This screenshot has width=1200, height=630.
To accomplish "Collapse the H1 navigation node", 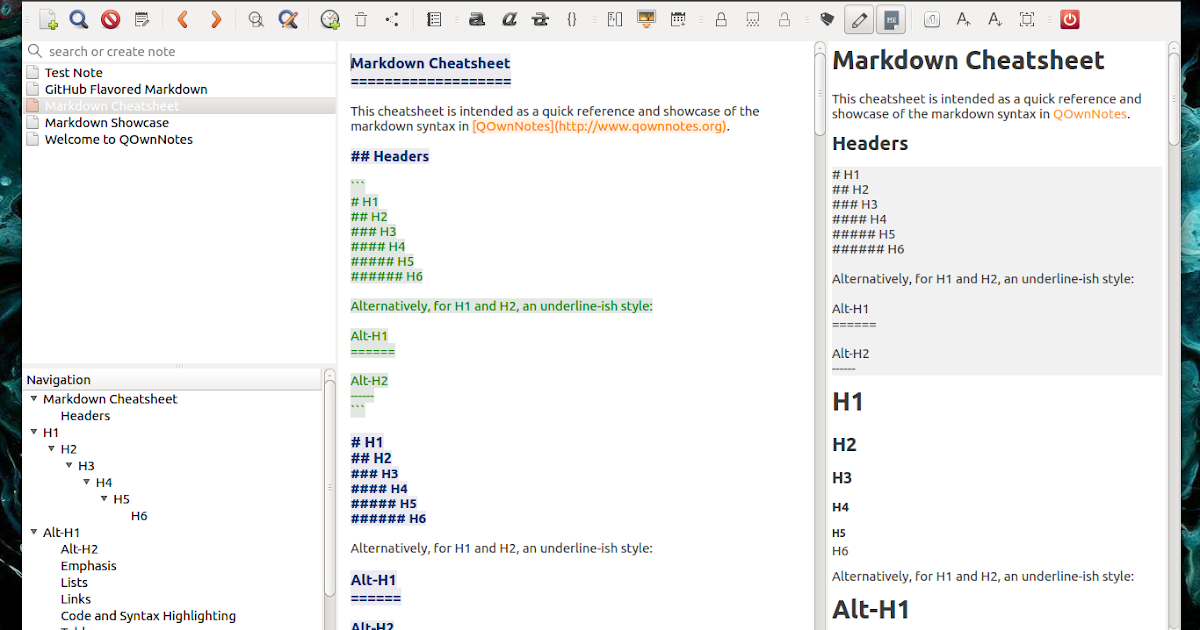I will [34, 432].
